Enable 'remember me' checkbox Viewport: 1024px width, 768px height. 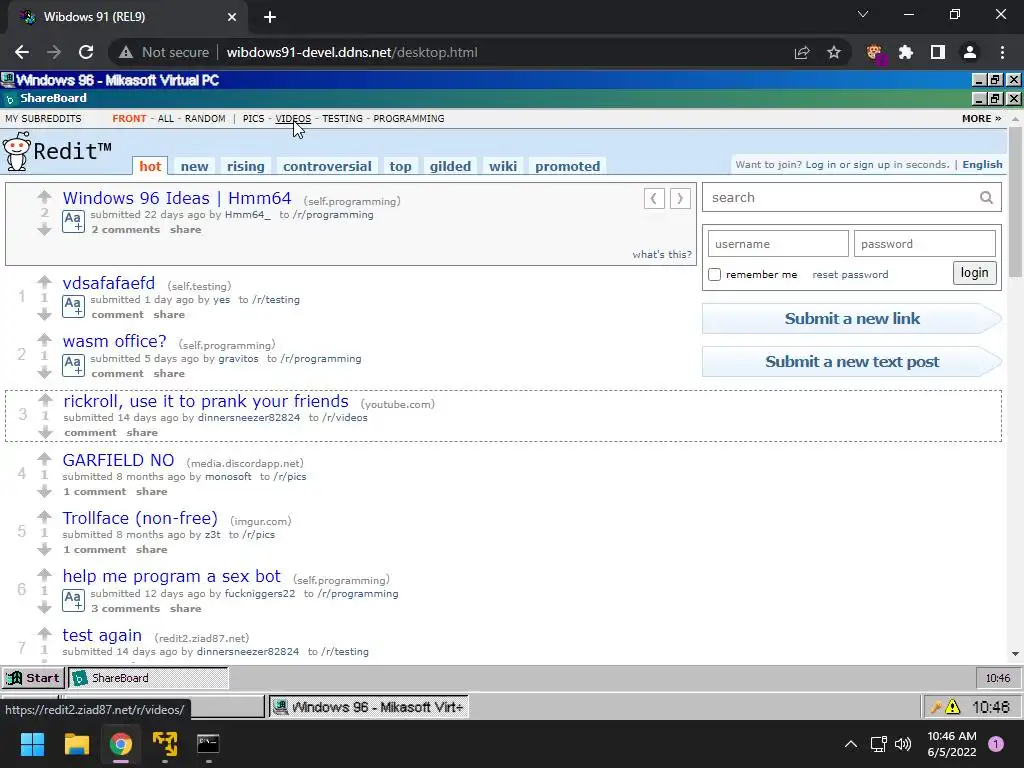point(714,274)
